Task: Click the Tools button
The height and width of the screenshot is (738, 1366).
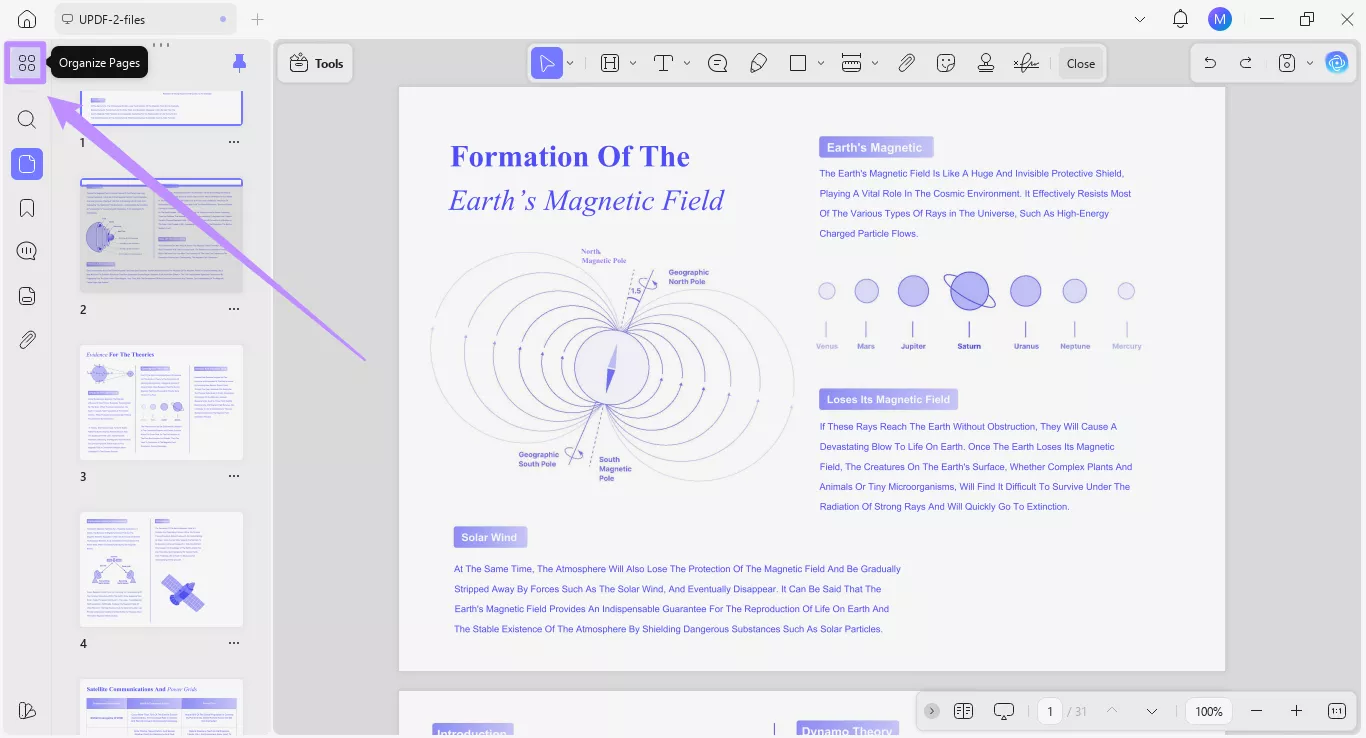Action: (x=315, y=62)
